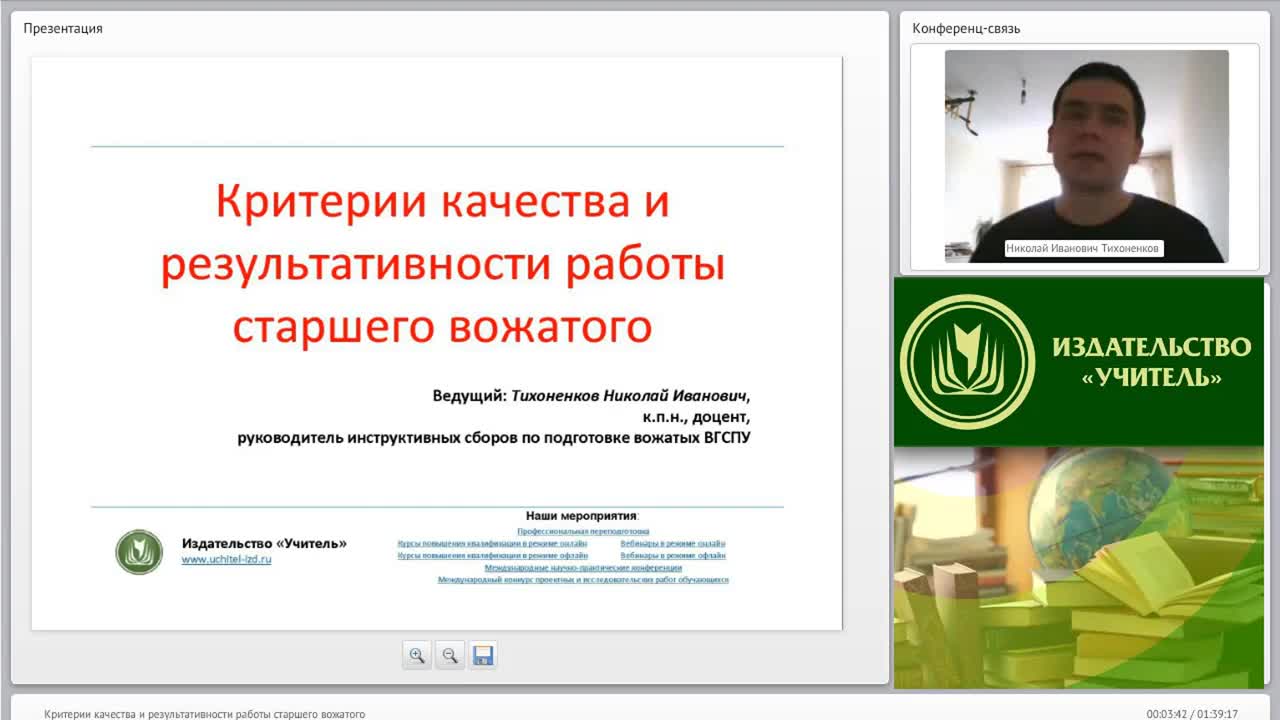
Task: Open the www.uchitel-izd.ru link
Action: pos(226,560)
